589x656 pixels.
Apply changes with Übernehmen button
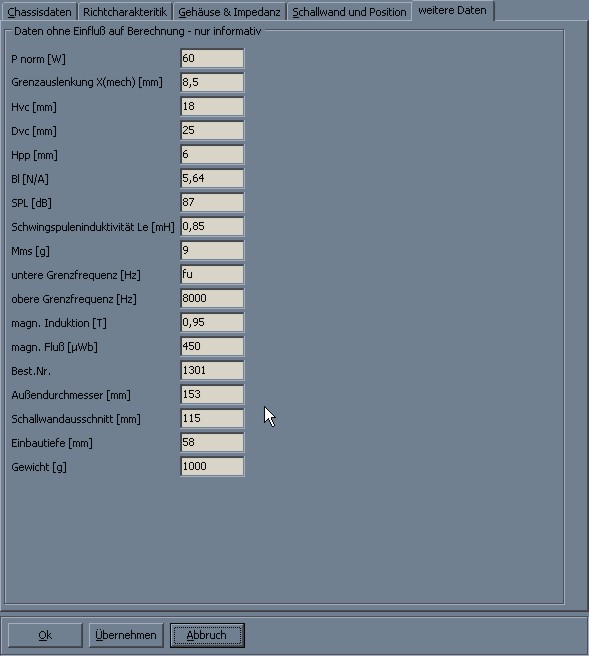pyautogui.click(x=126, y=635)
